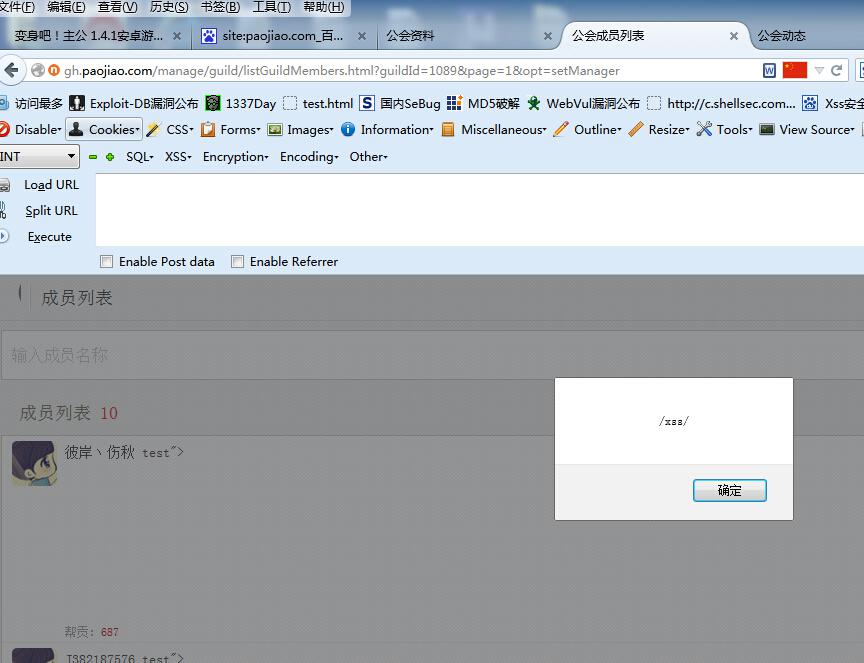
Task: Open the HackBar XSS menu
Action: [178, 157]
